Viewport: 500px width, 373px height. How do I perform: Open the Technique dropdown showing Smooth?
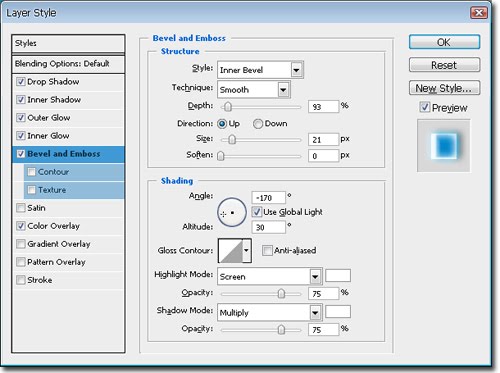pyautogui.click(x=254, y=89)
